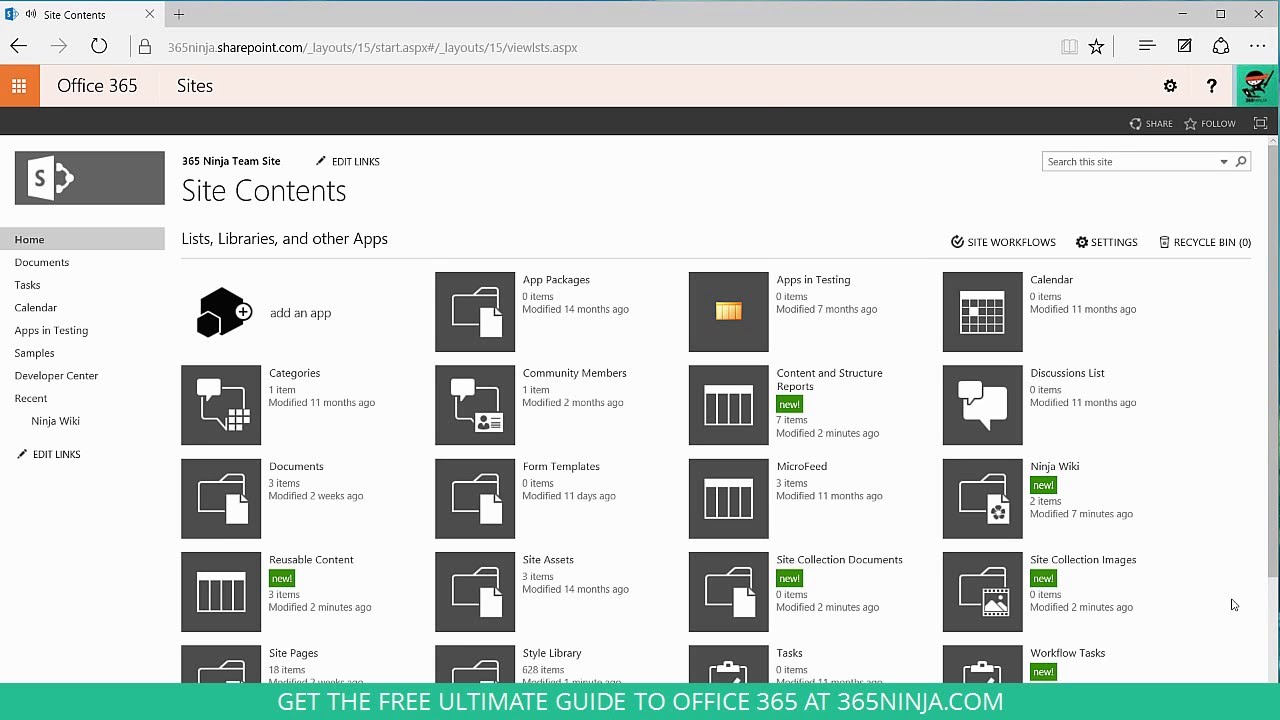The height and width of the screenshot is (720, 1280).
Task: Open a new browser tab
Action: [x=179, y=14]
